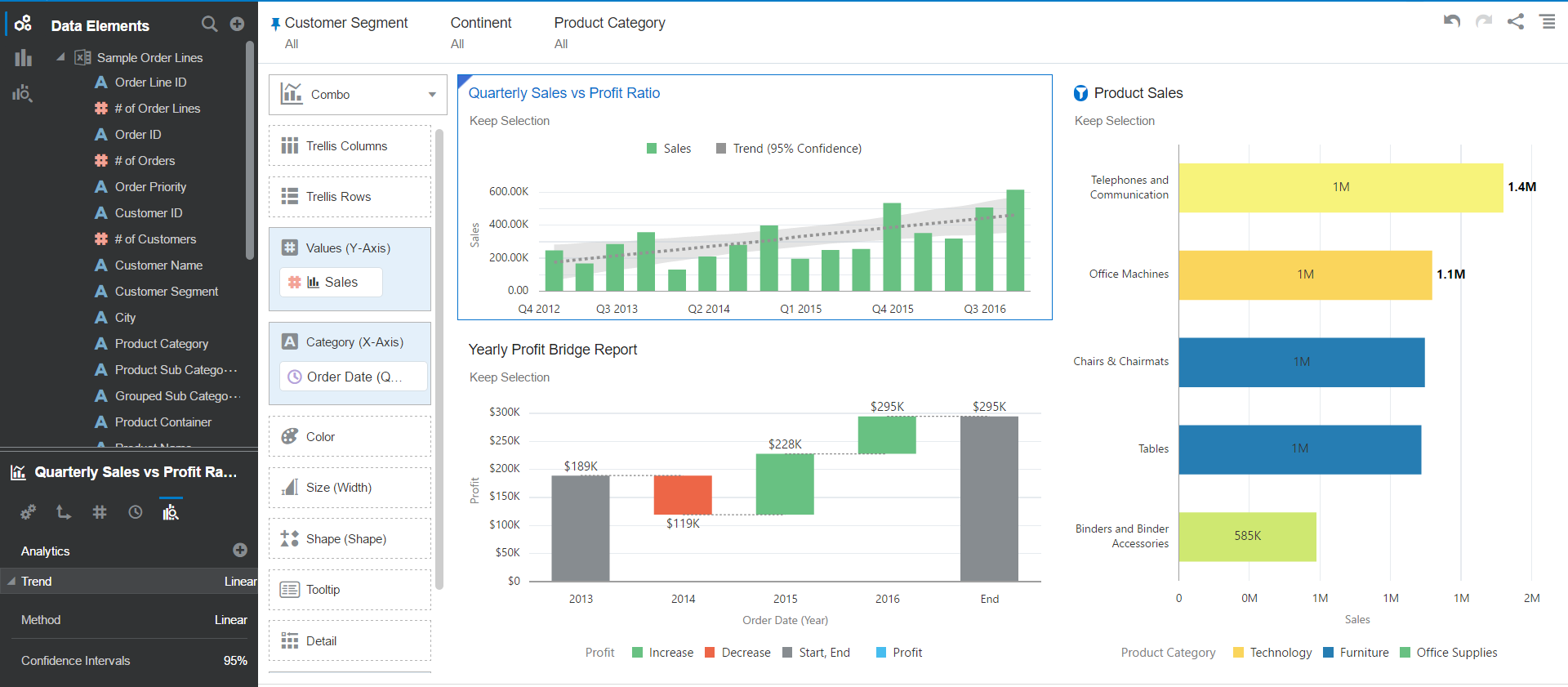The height and width of the screenshot is (687, 1568).
Task: Open the Date/Time clock properties tab
Action: pyautogui.click(x=136, y=512)
